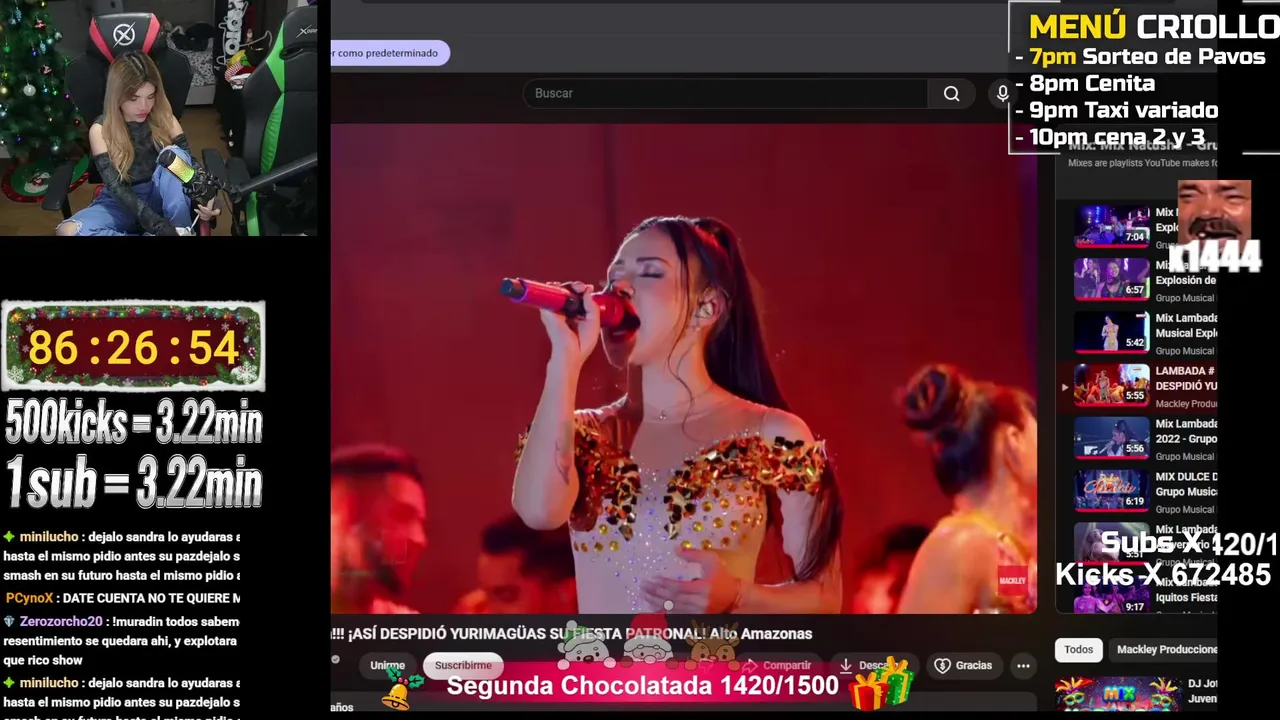
Task: Click the Zerozorcho20 chat message
Action: click(x=121, y=640)
